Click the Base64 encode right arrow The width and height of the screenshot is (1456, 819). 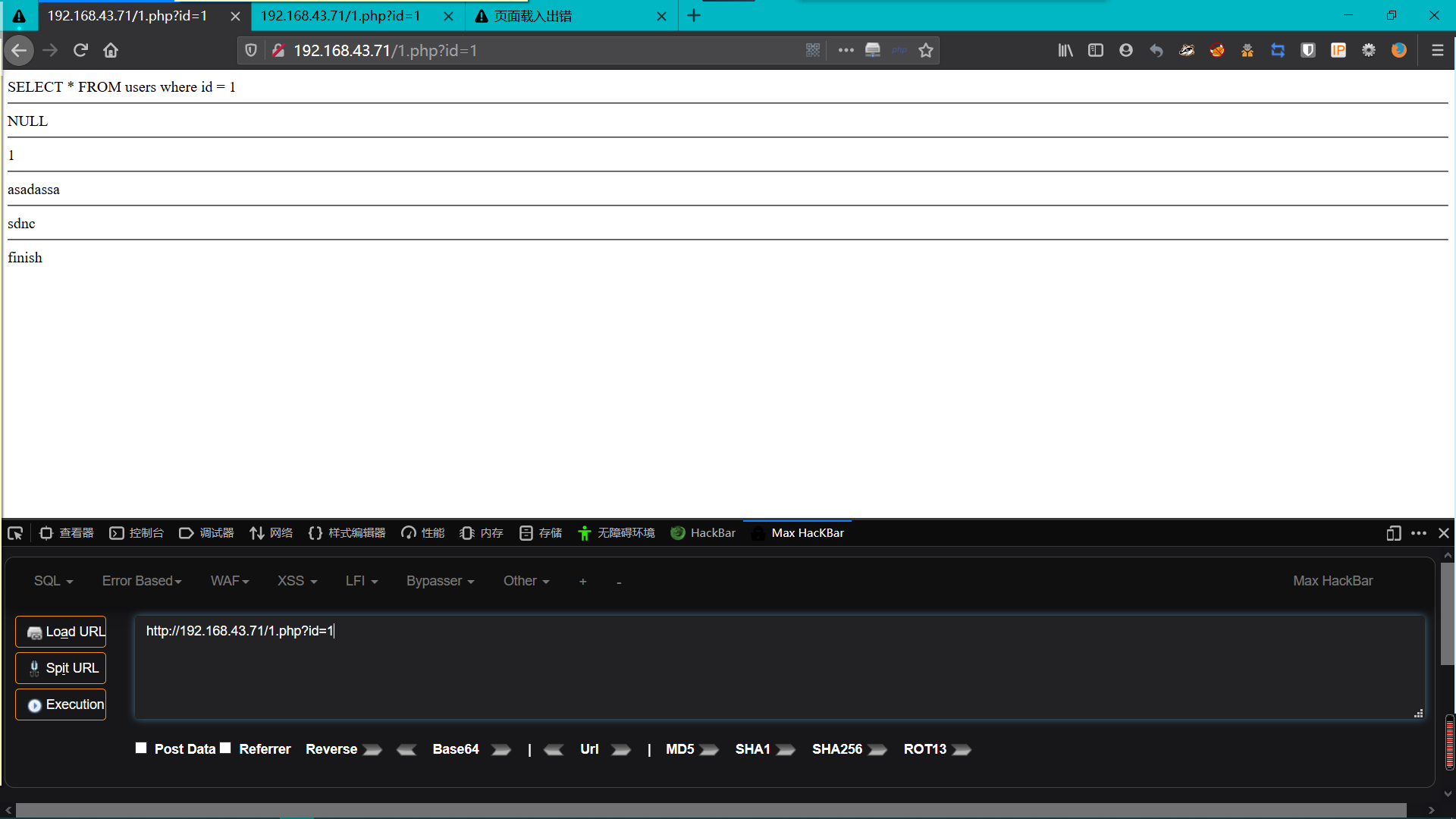coord(501,749)
